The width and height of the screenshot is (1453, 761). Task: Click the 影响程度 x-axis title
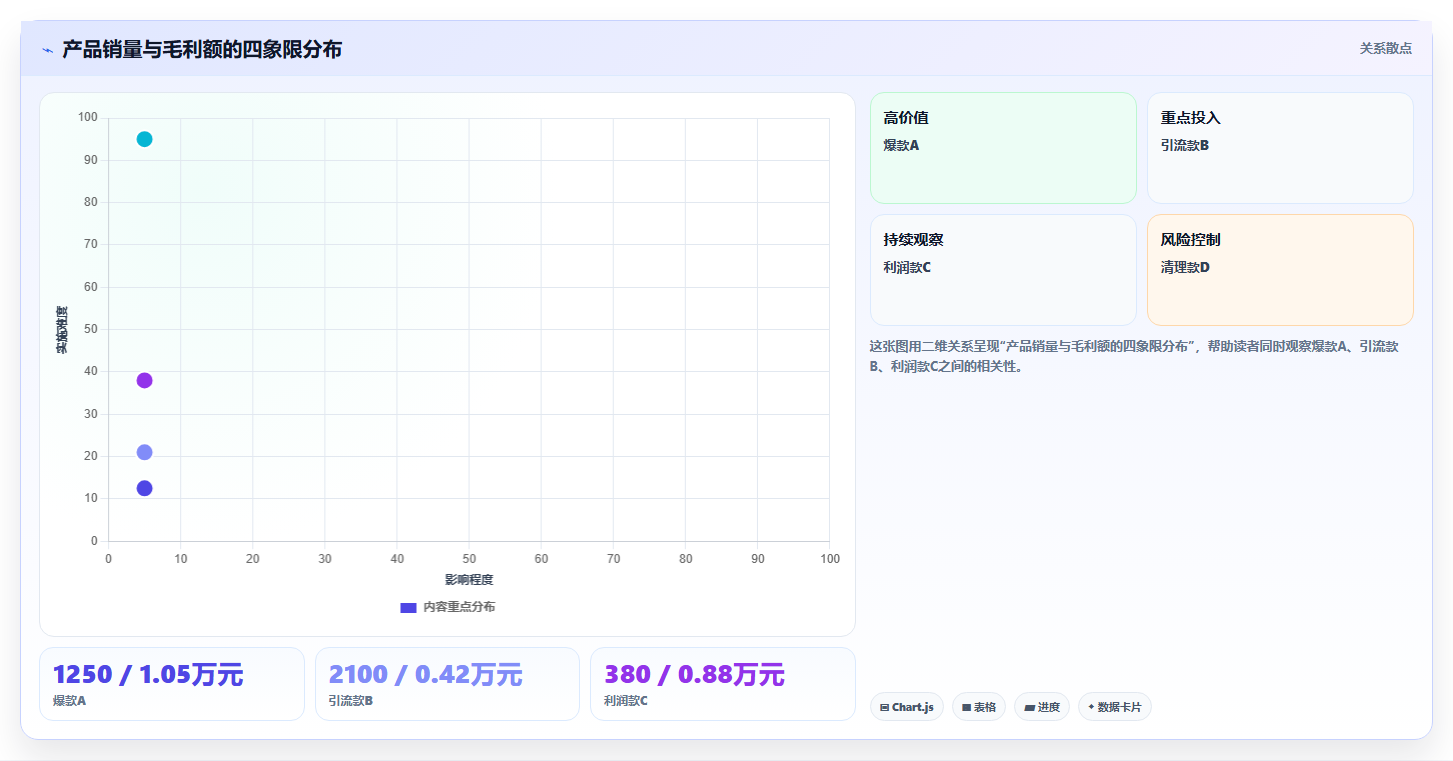click(469, 580)
